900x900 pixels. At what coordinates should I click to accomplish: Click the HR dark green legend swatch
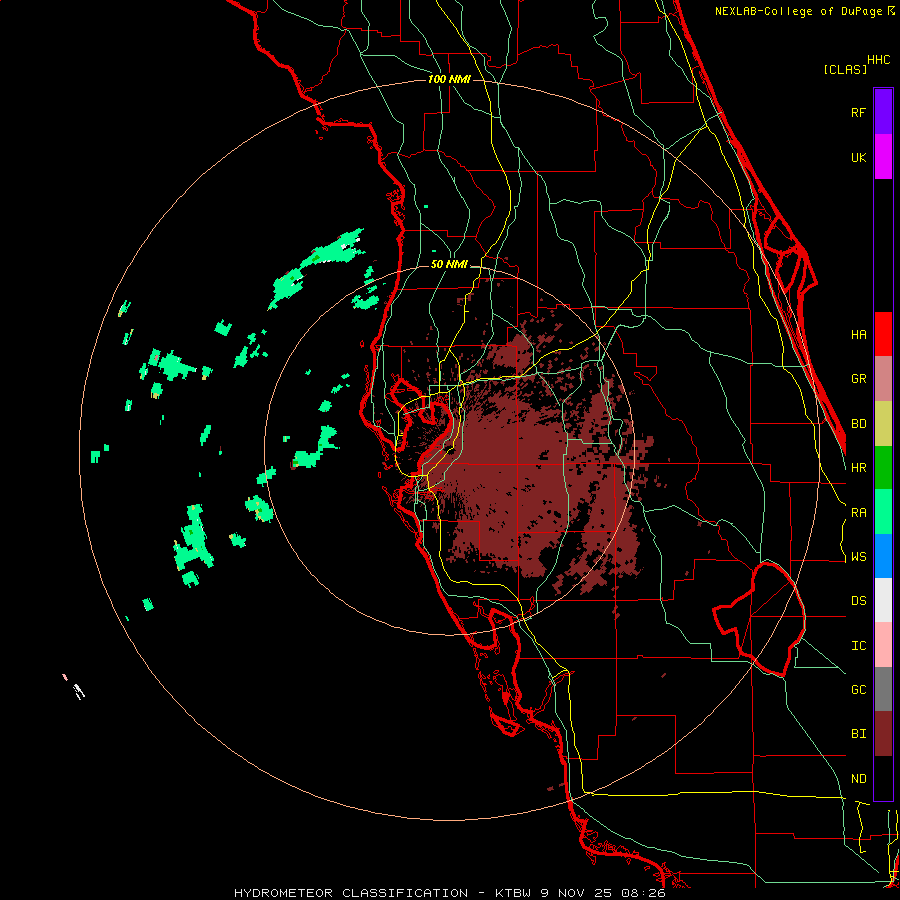coord(883,468)
